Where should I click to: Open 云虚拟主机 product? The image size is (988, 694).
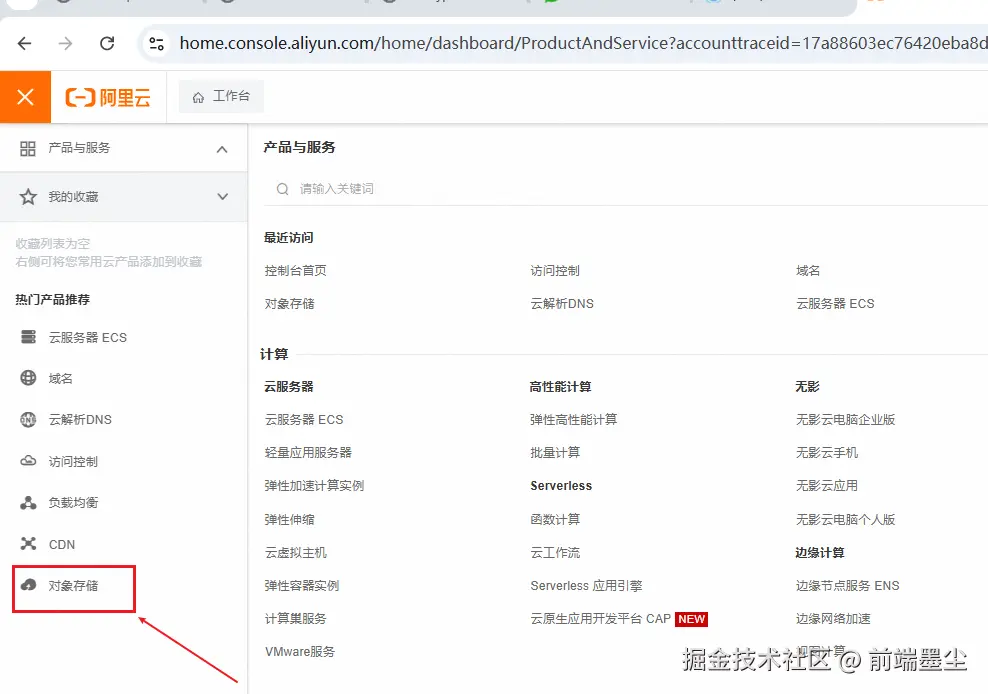[296, 553]
